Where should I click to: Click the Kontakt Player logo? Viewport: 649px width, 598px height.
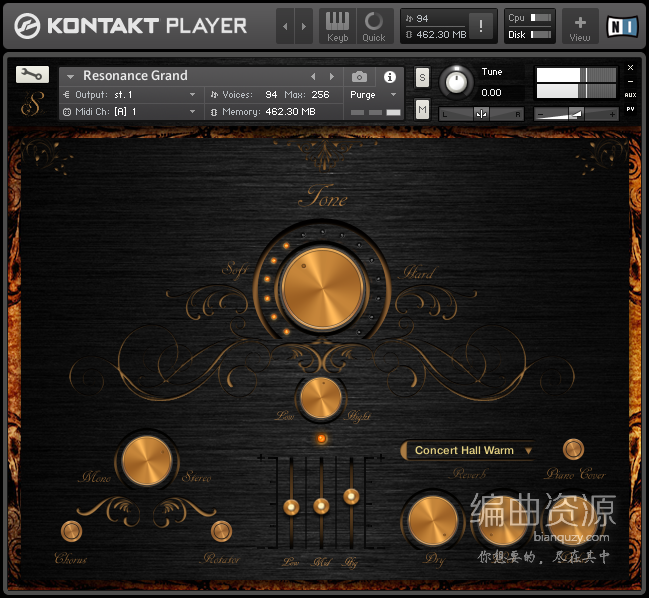pos(130,26)
